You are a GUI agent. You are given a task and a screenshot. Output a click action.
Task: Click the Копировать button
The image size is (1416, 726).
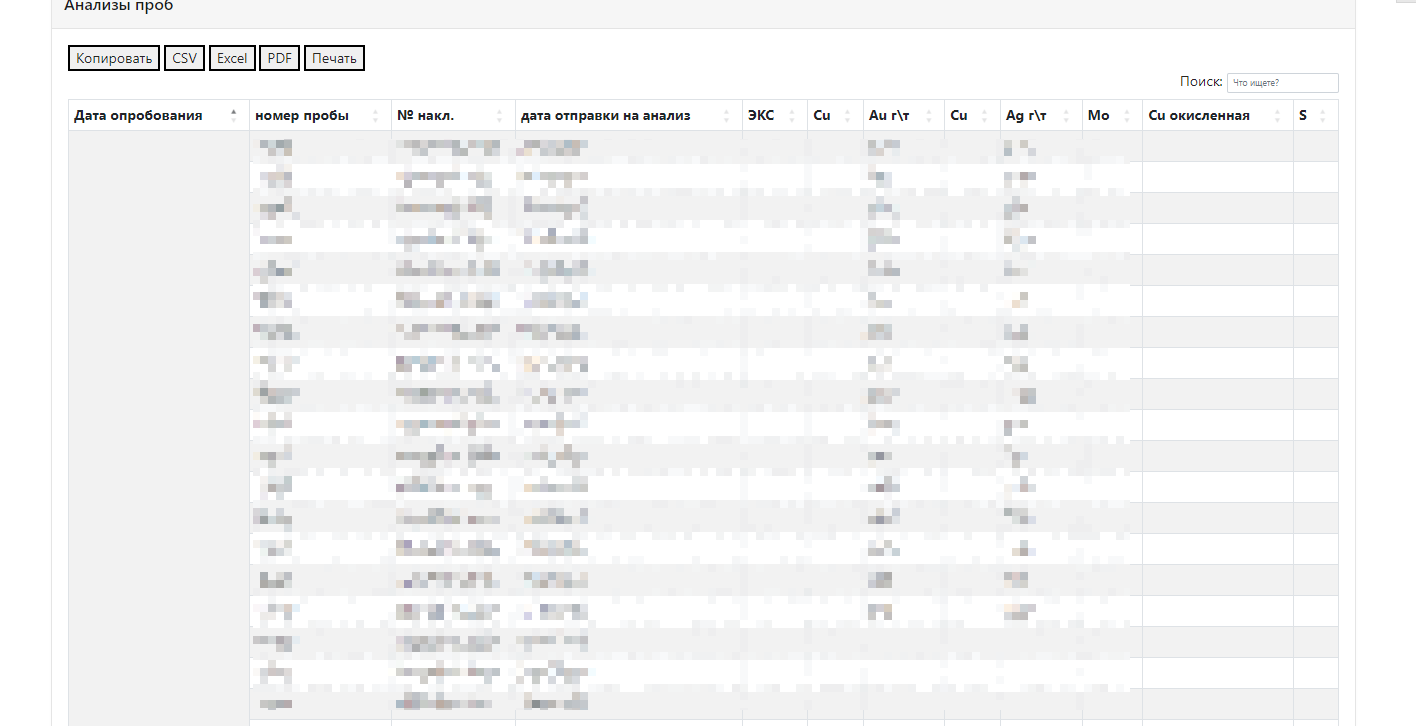(114, 58)
